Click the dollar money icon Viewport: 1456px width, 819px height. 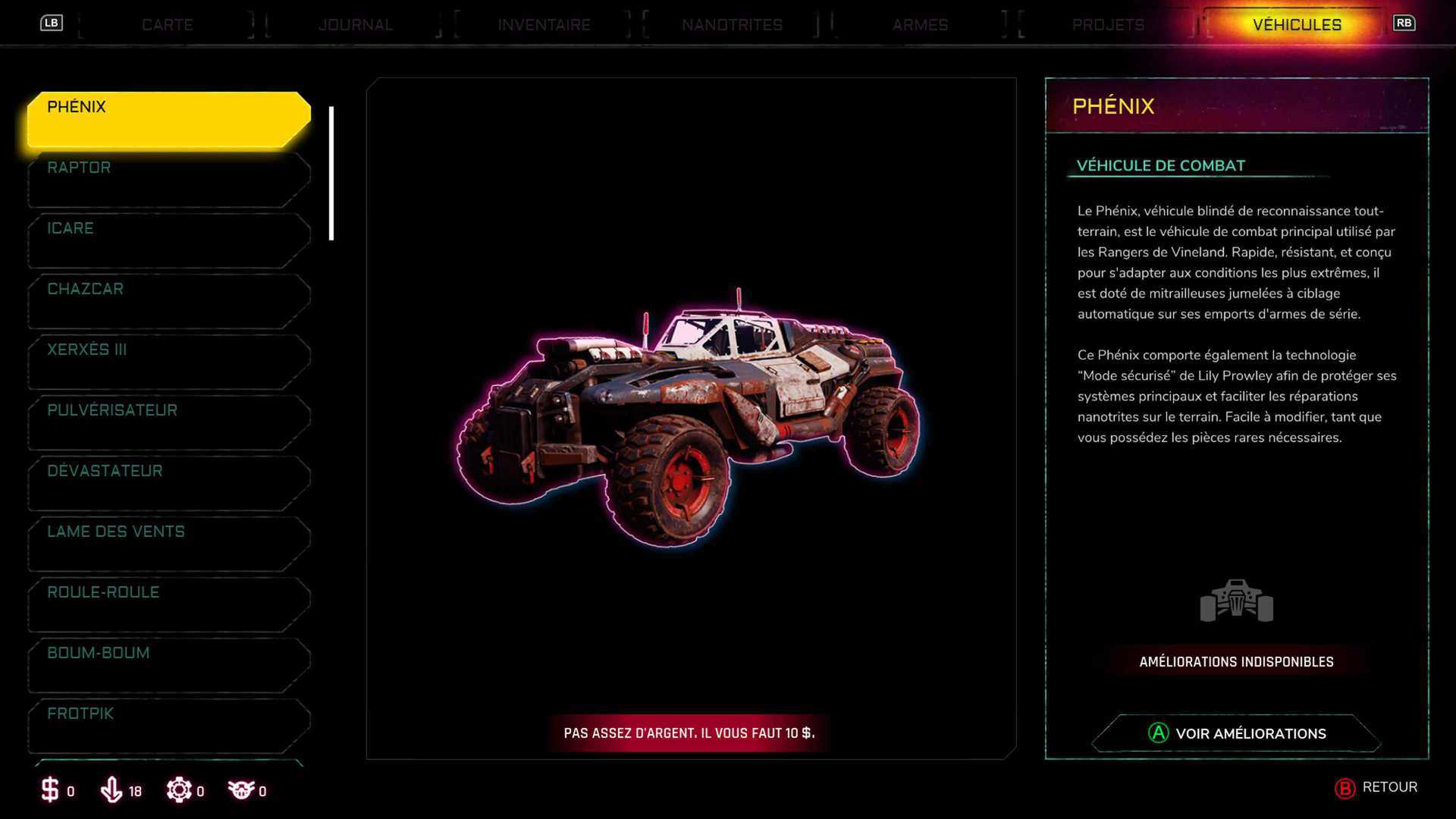tap(50, 790)
